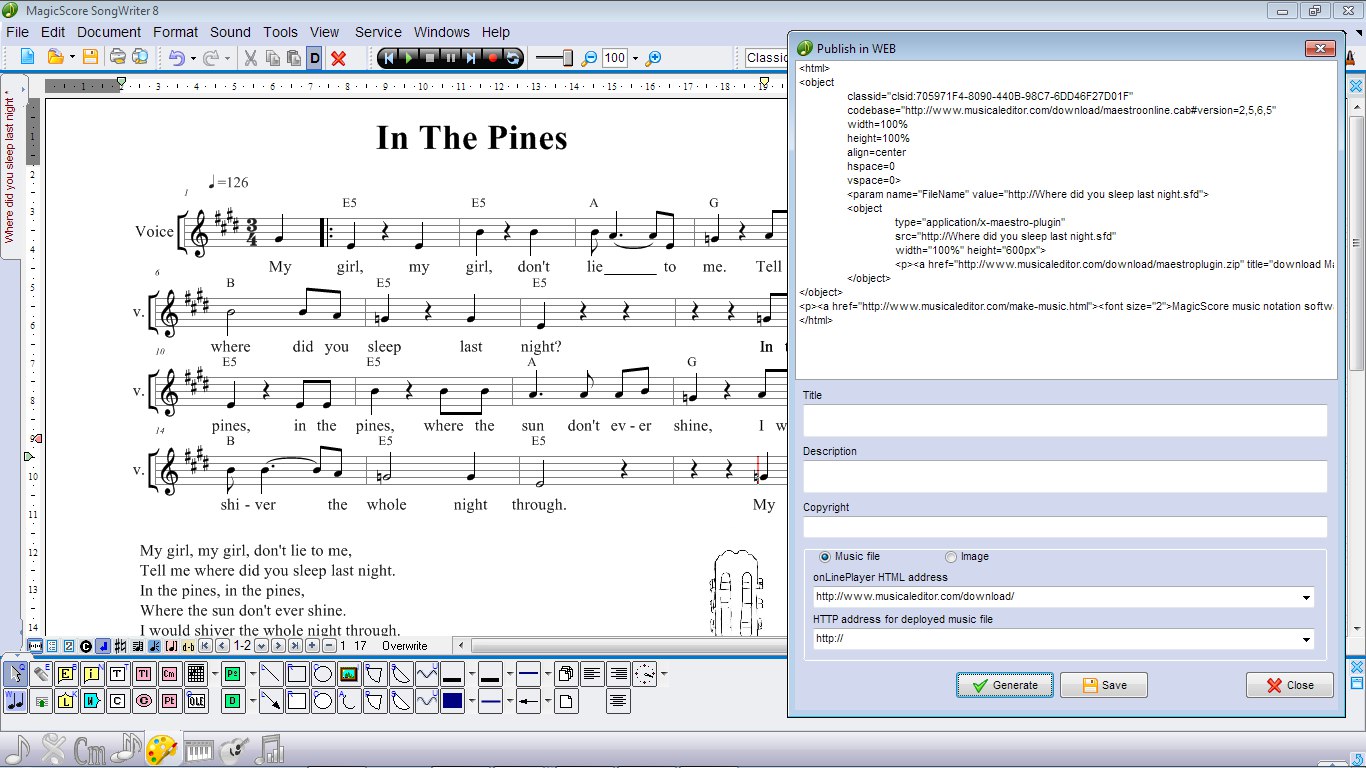Select the arrow pointer tool in the bottom palette

pos(15,674)
